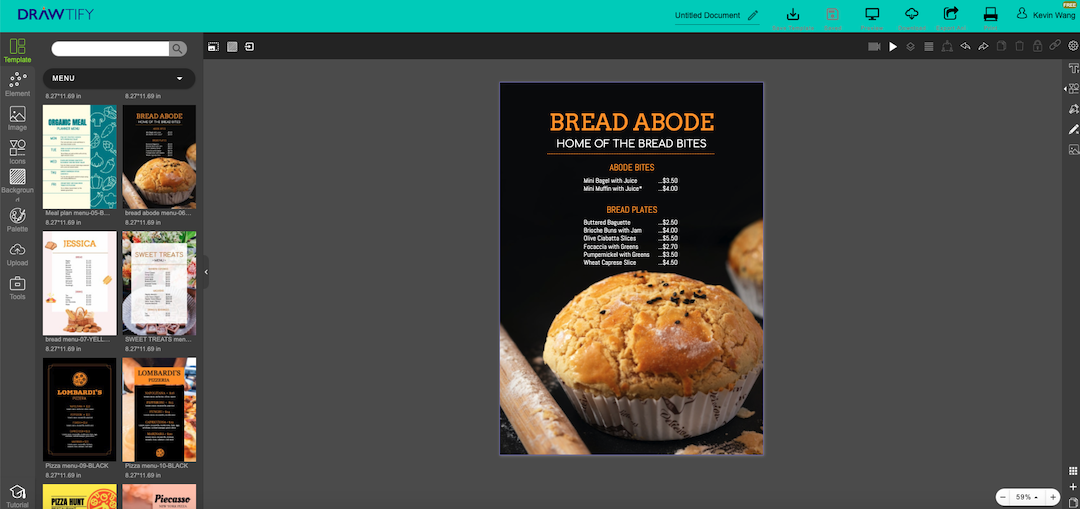Click the DRAWTIFY logo
The height and width of the screenshot is (509, 1080).
(x=56, y=14)
